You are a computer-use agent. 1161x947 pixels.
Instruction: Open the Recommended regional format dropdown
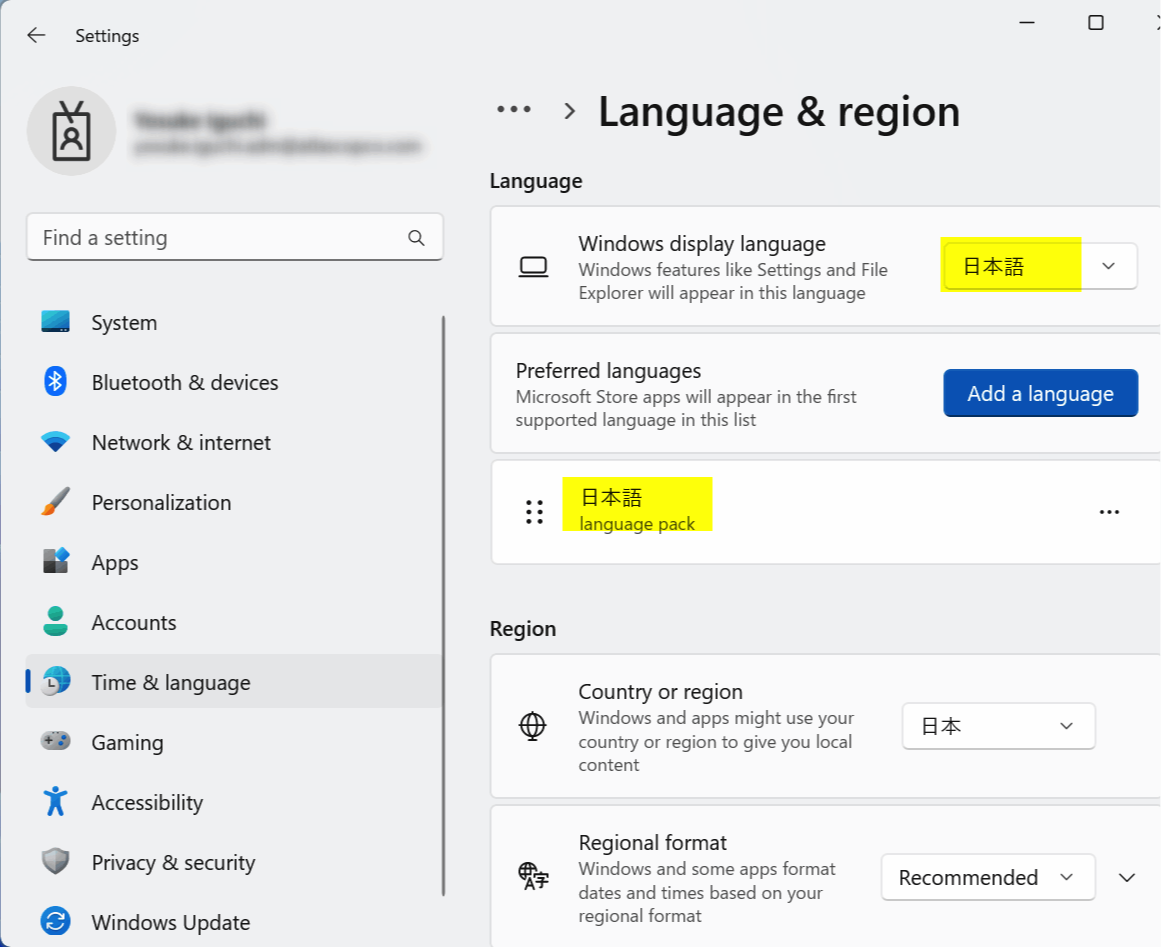[x=988, y=877]
